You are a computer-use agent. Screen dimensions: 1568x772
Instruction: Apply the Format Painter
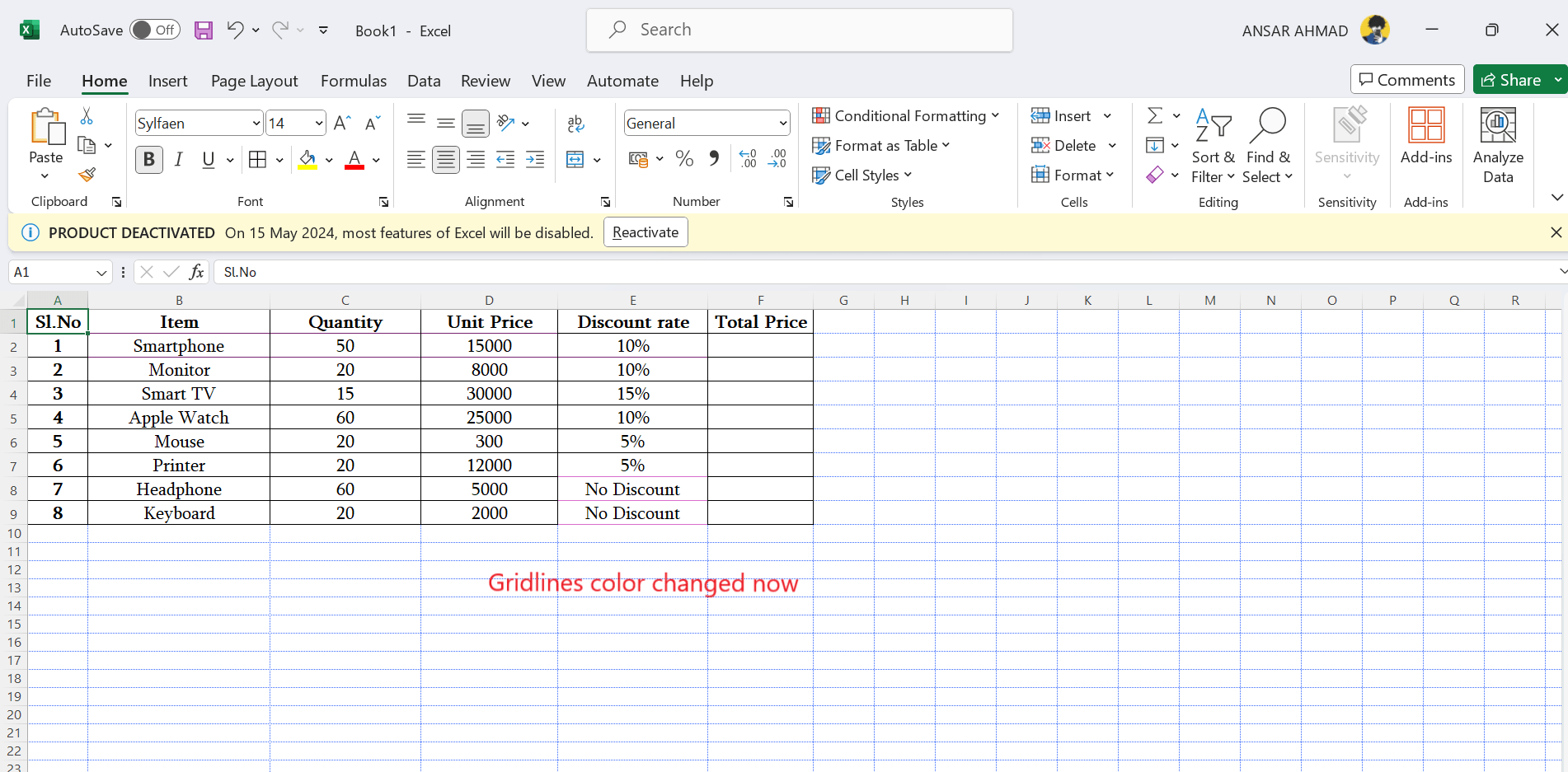(x=87, y=175)
